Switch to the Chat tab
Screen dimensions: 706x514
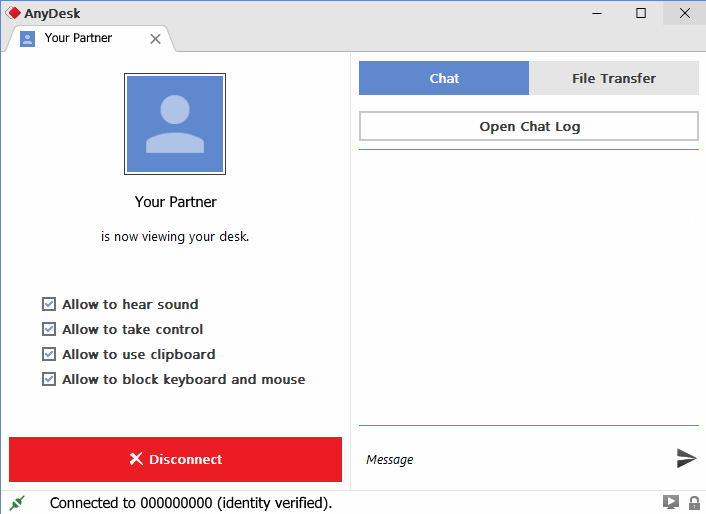(444, 78)
